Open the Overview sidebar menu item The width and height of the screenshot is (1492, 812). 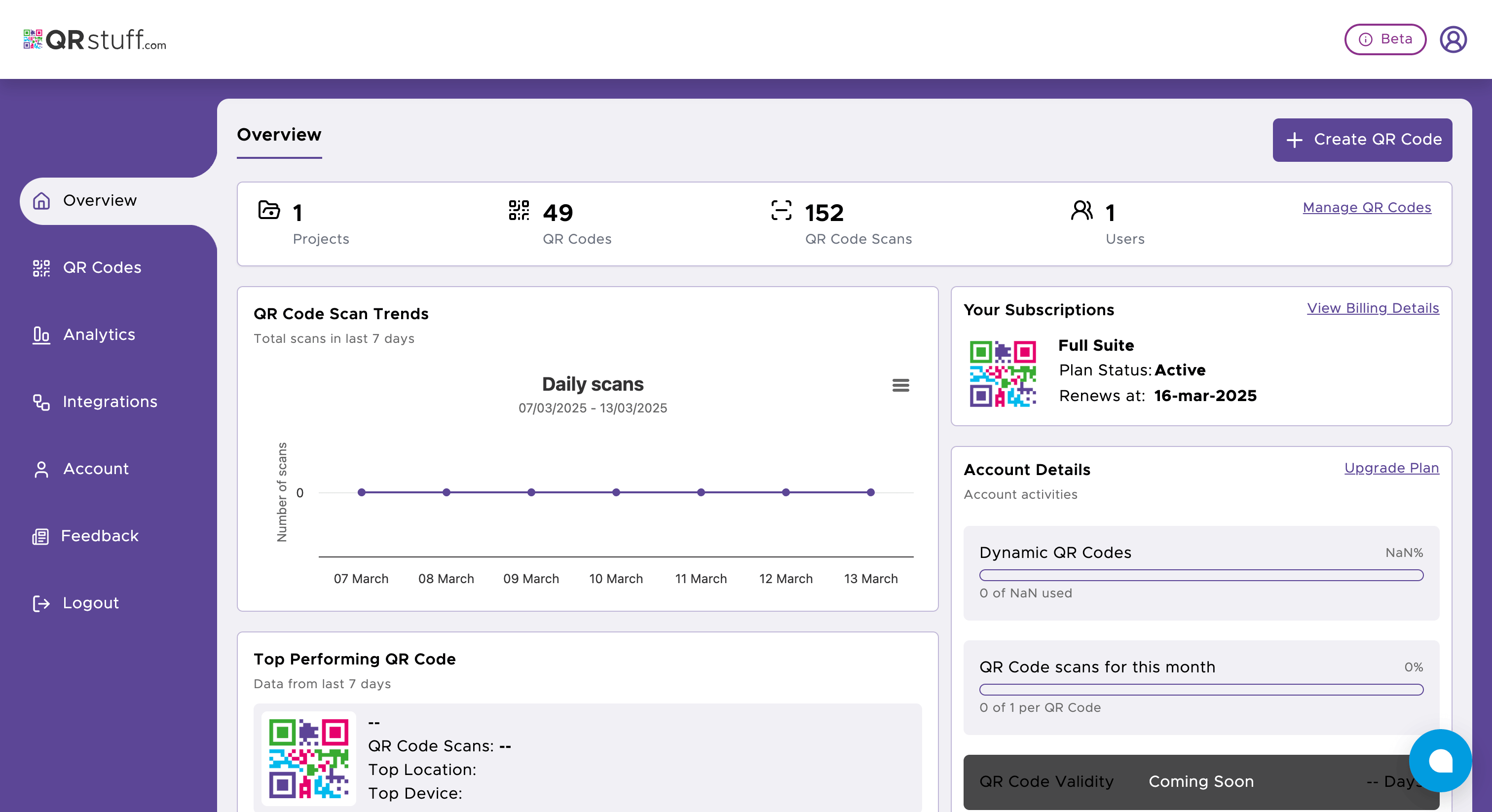pyautogui.click(x=118, y=201)
